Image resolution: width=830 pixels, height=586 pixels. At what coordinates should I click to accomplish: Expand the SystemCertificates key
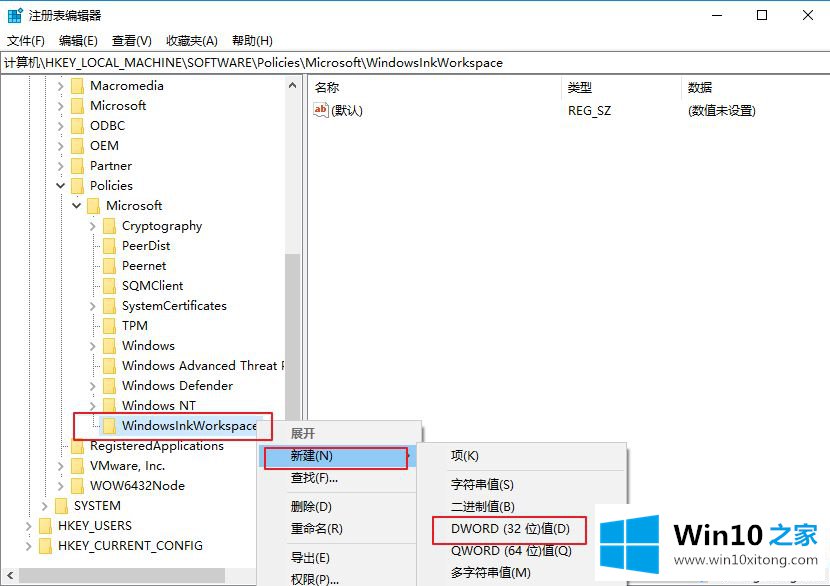coord(93,306)
